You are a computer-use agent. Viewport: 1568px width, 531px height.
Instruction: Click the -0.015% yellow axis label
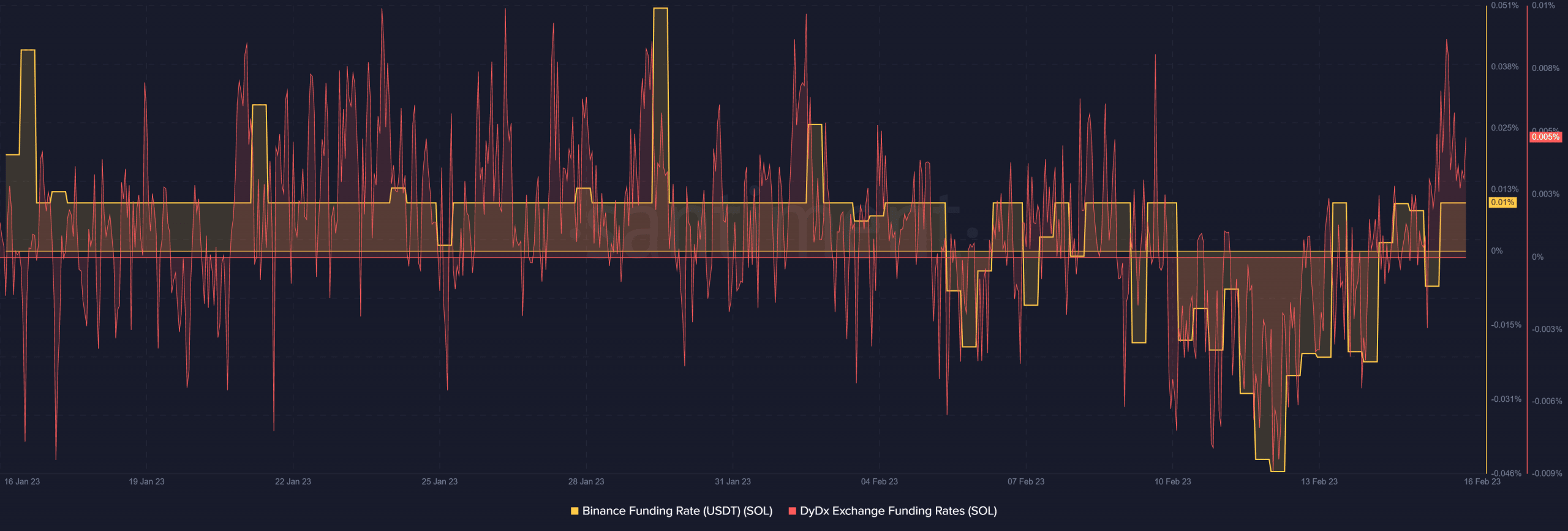click(x=1506, y=325)
